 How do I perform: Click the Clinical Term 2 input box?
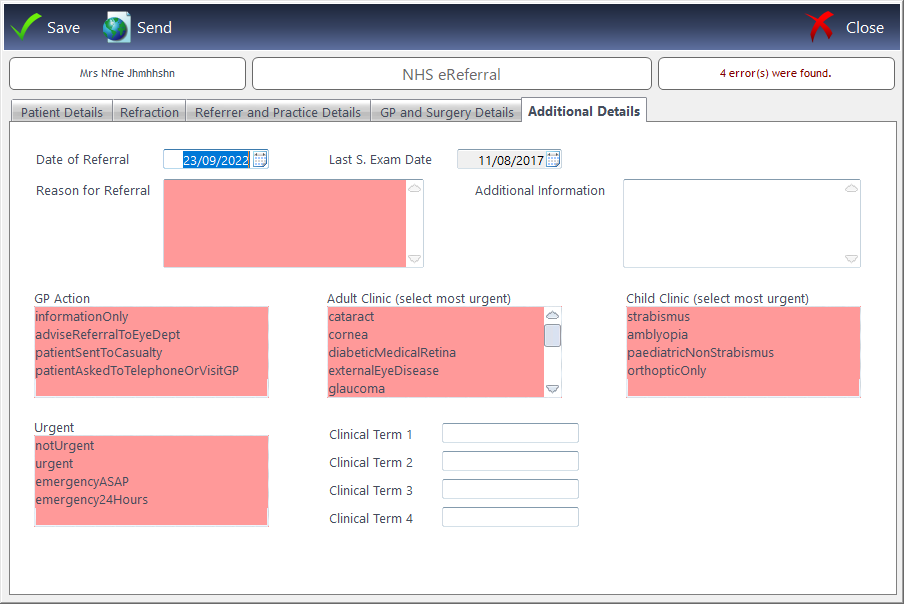pyautogui.click(x=510, y=461)
